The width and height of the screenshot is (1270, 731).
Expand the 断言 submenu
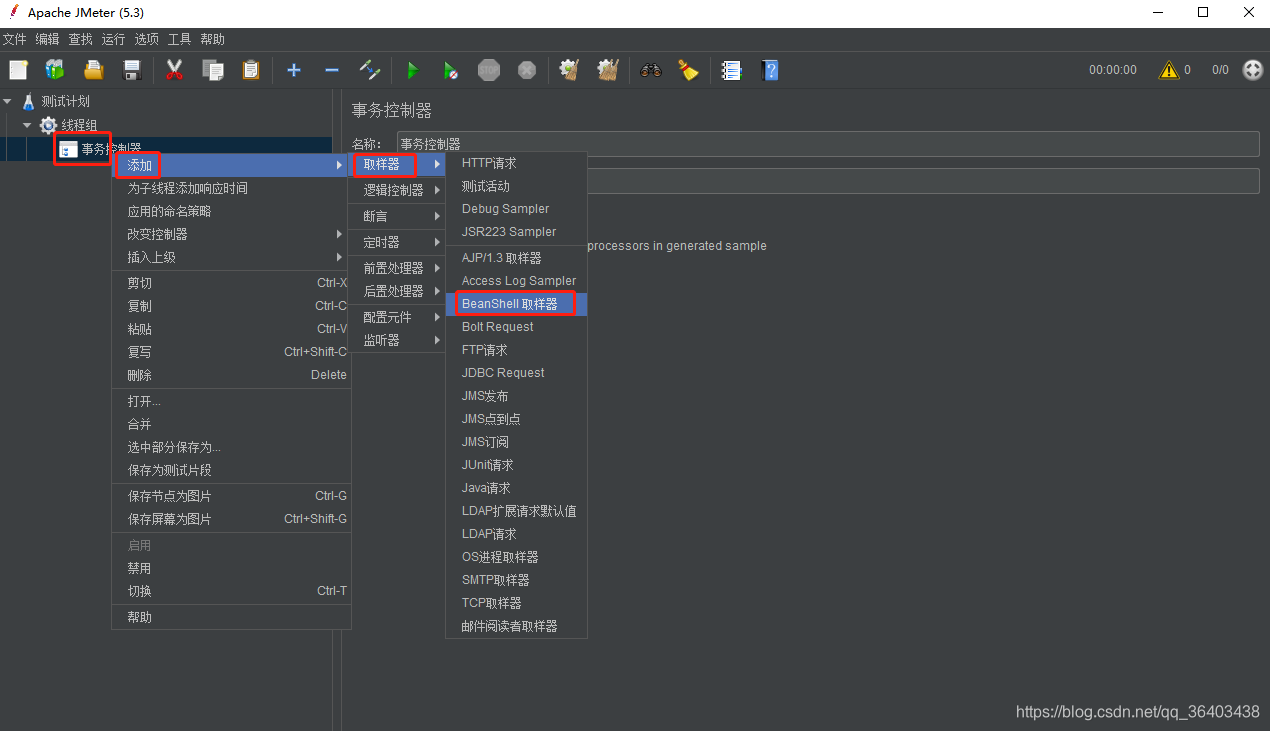pos(397,216)
